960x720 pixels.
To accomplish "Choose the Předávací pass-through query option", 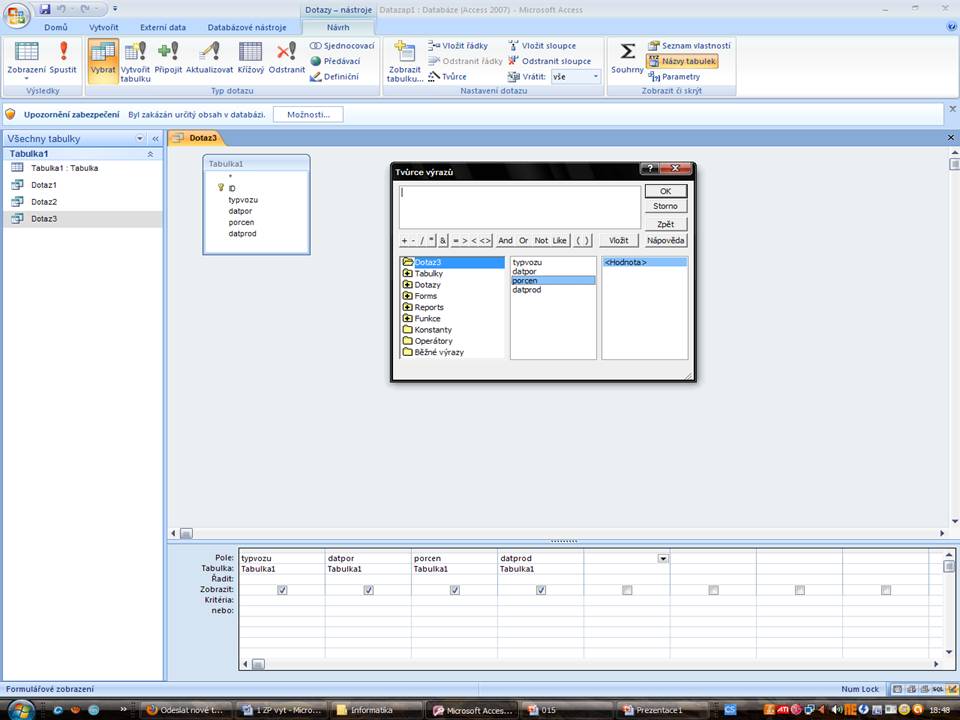I will tap(335, 61).
